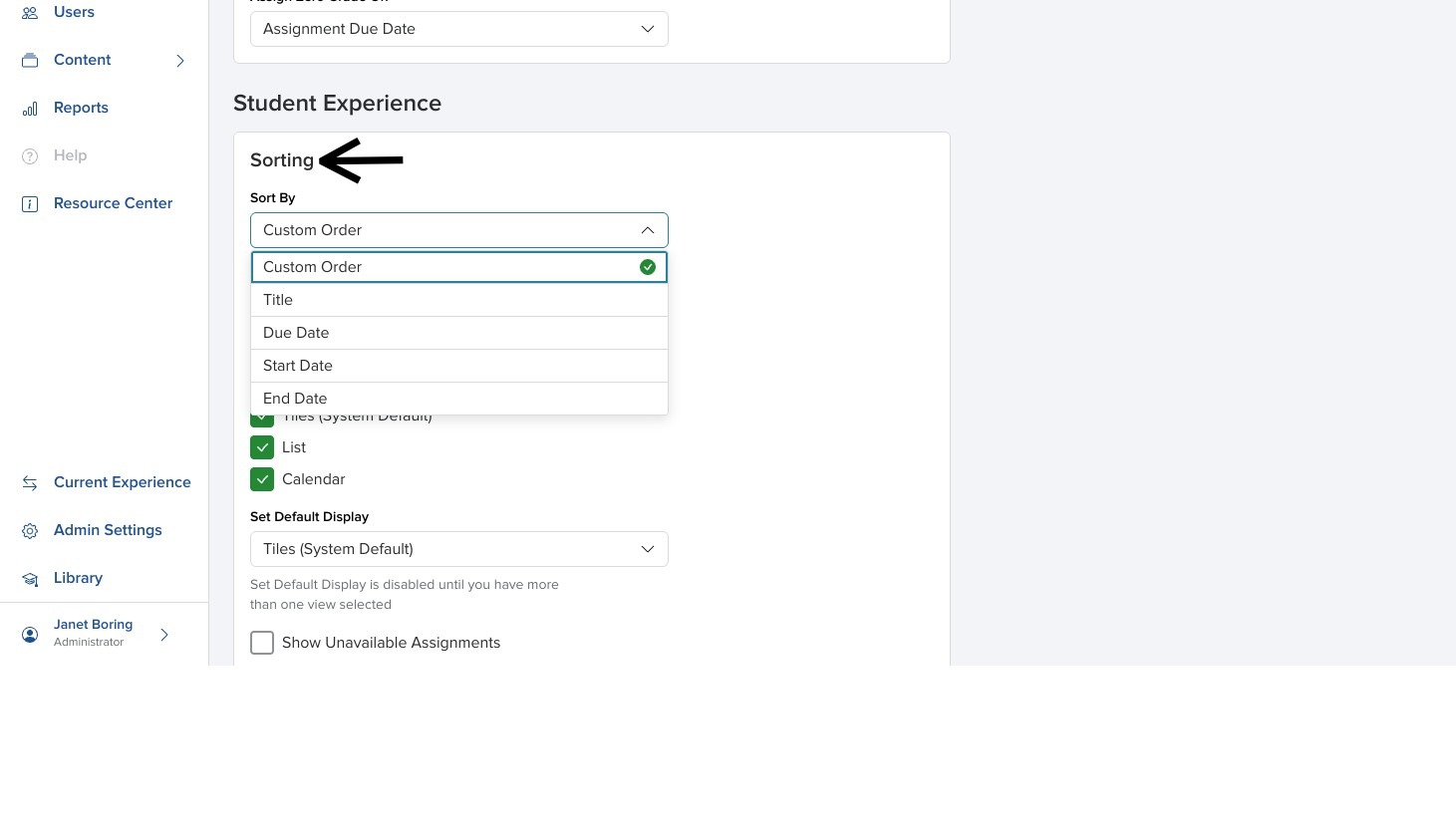Select Custom Order sort option
Image resolution: width=1456 pixels, height=839 pixels.
459,267
